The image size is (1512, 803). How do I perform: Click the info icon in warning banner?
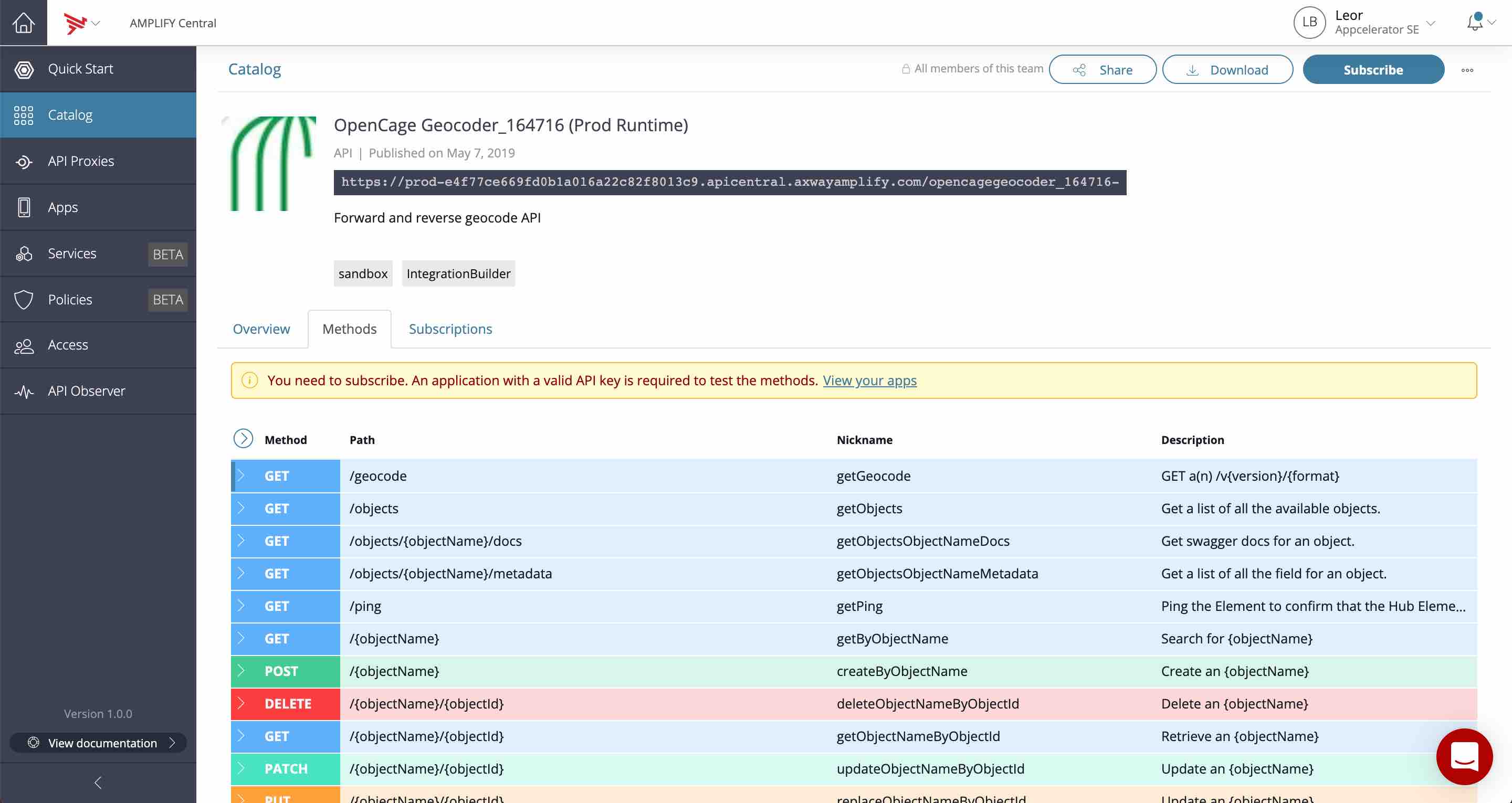(249, 381)
